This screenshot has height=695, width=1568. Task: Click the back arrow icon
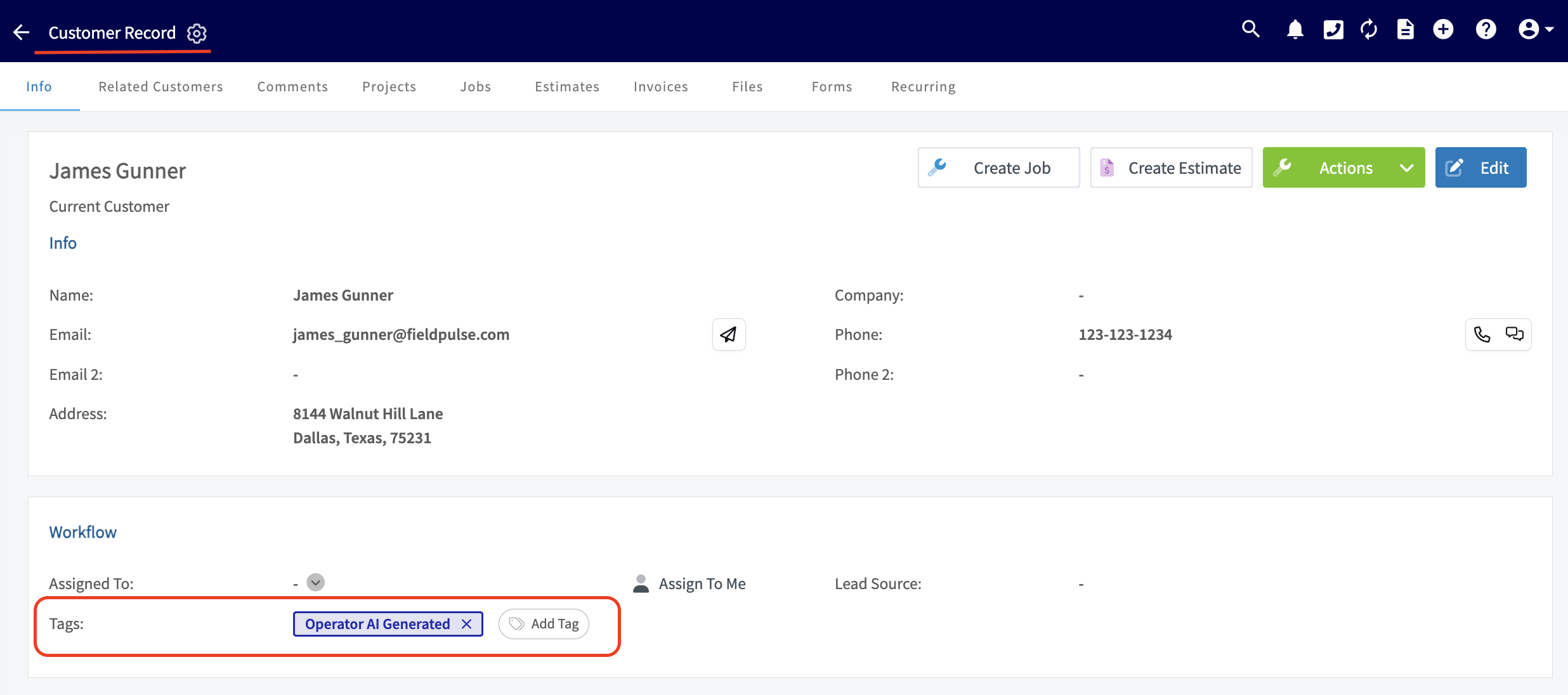[21, 32]
